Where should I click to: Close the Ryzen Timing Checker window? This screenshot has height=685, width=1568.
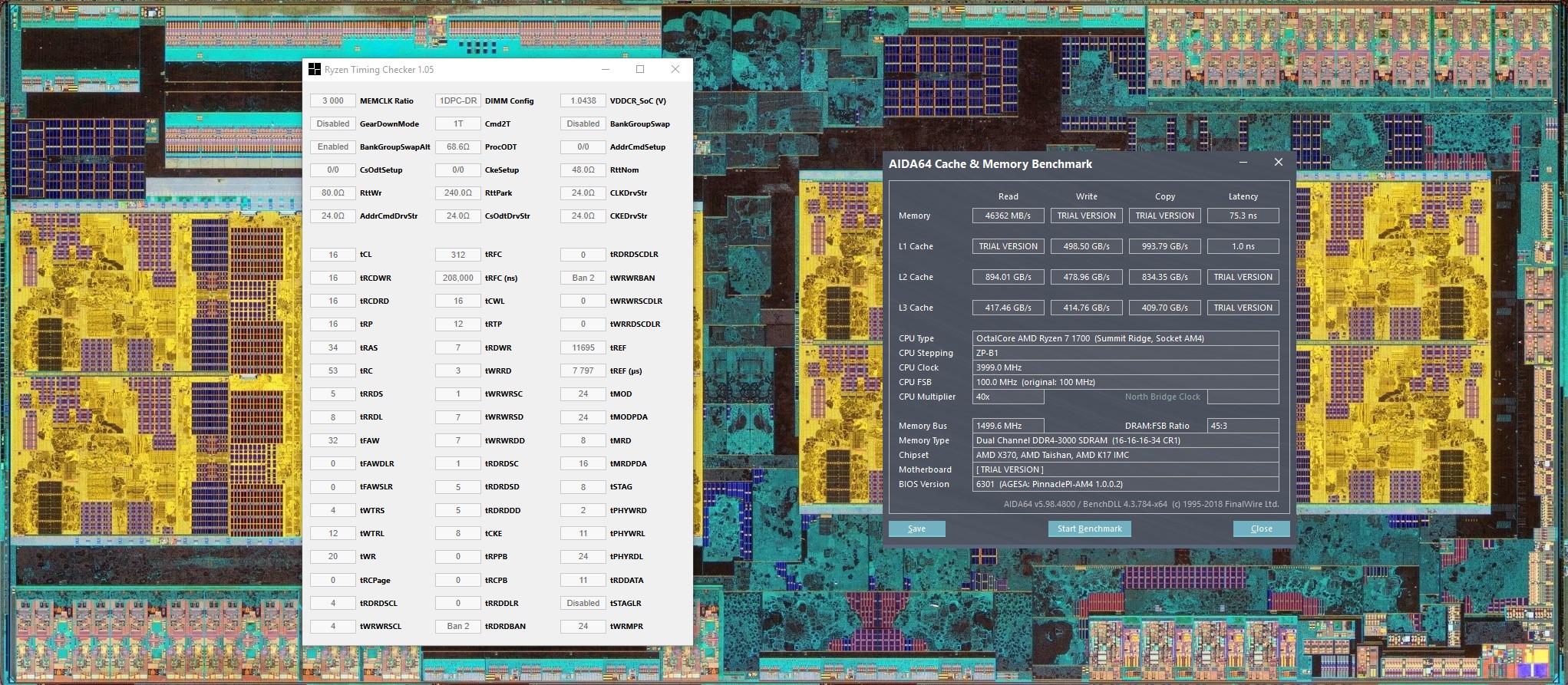click(675, 70)
